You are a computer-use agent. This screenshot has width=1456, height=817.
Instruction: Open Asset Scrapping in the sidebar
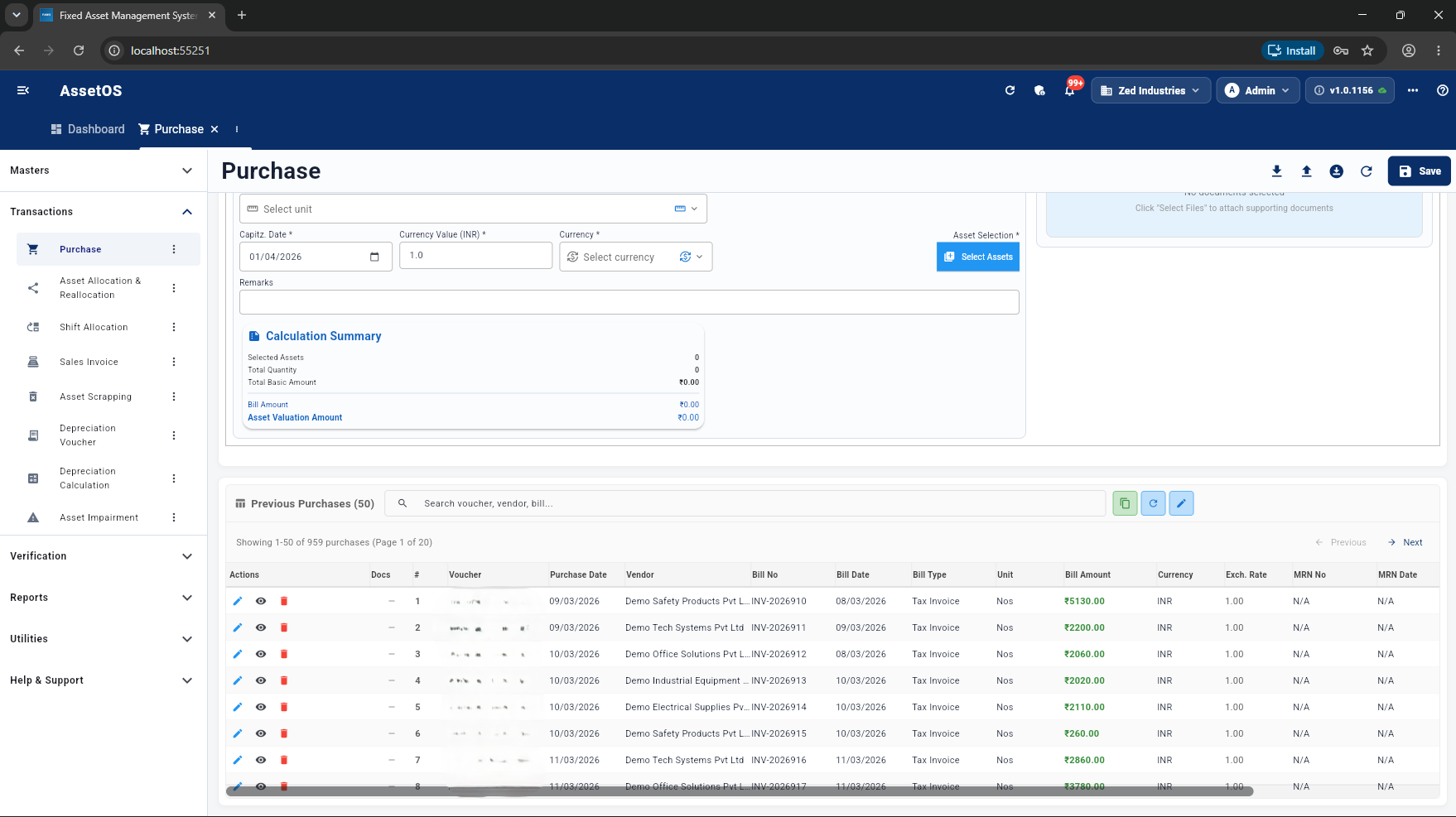click(x=95, y=396)
